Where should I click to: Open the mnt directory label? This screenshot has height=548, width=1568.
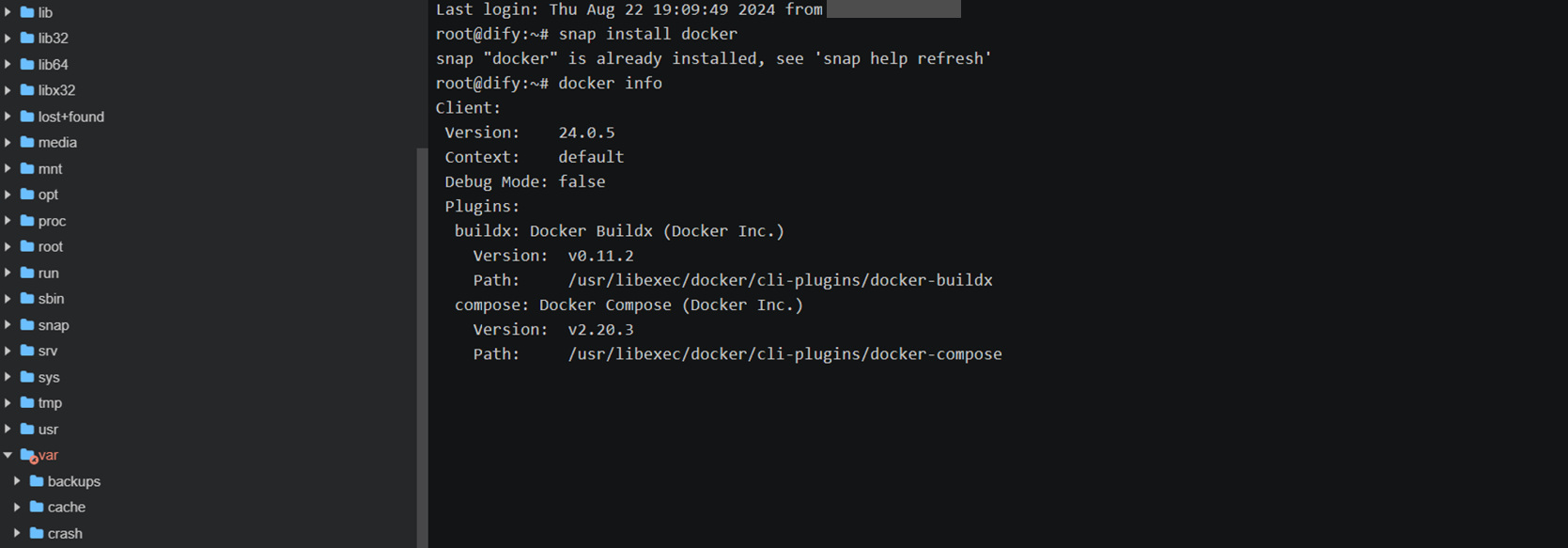(x=50, y=169)
